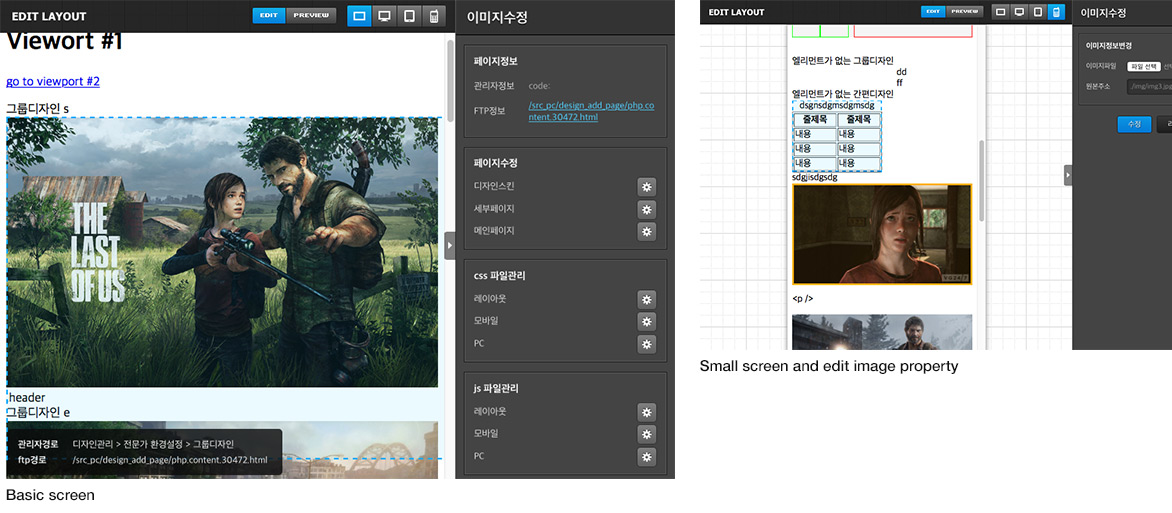The width and height of the screenshot is (1172, 513).
Task: Select bridge image at bottom of Basic screen
Action: point(223,450)
